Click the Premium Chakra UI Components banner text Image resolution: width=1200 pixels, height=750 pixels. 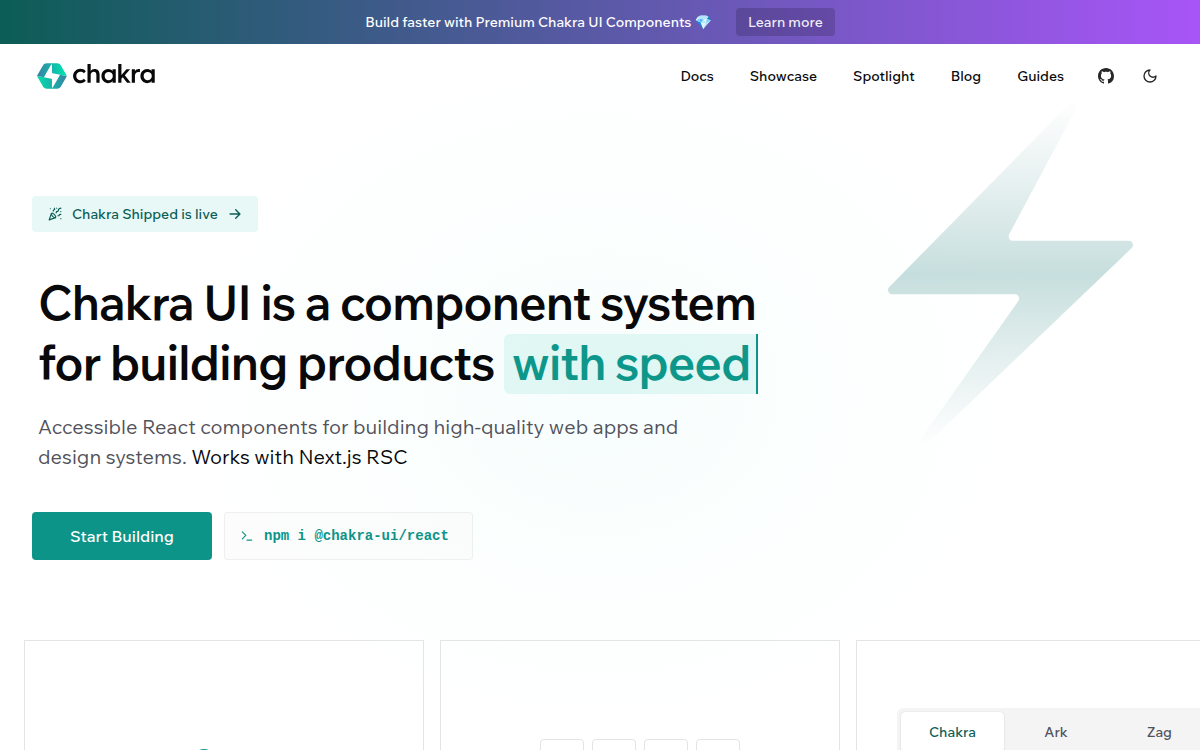(583, 22)
